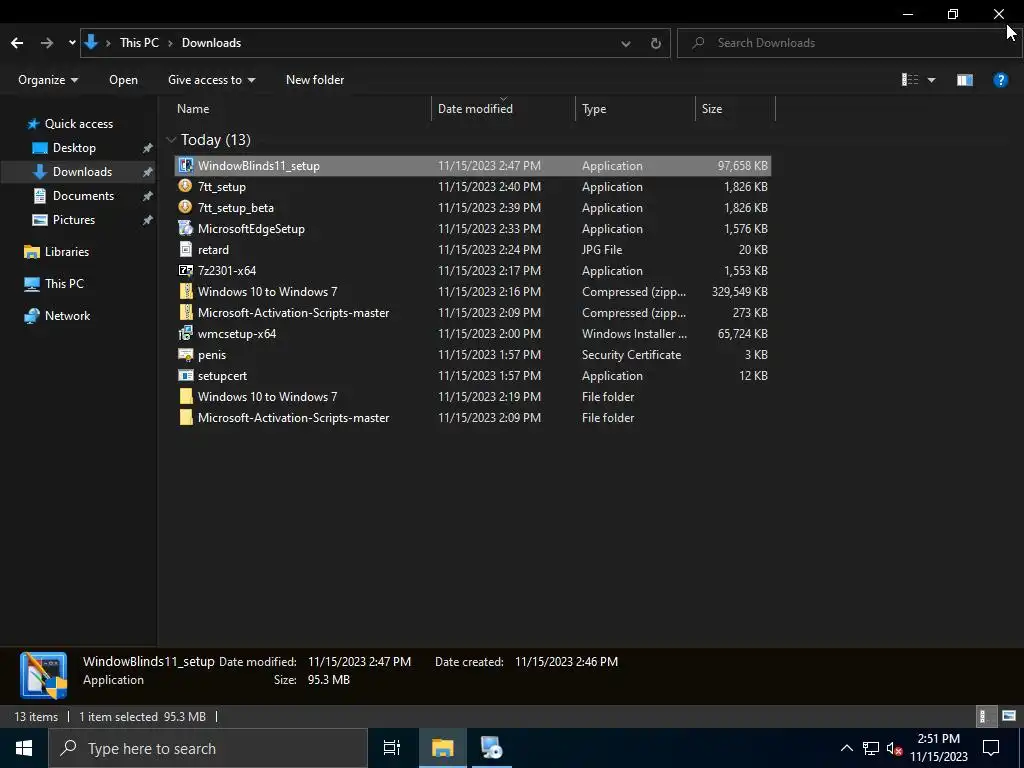Switch to details view in status bar

tap(984, 716)
